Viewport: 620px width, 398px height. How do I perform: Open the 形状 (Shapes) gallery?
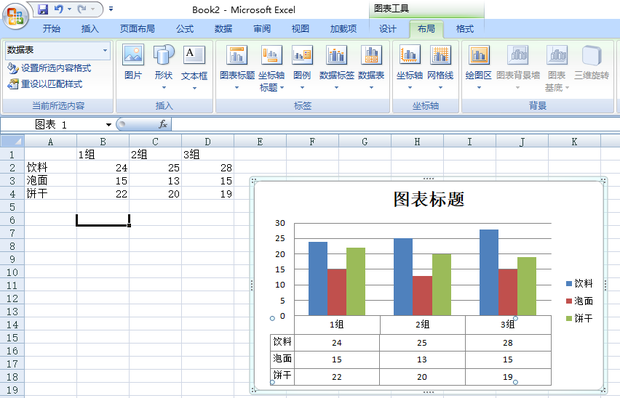click(164, 66)
